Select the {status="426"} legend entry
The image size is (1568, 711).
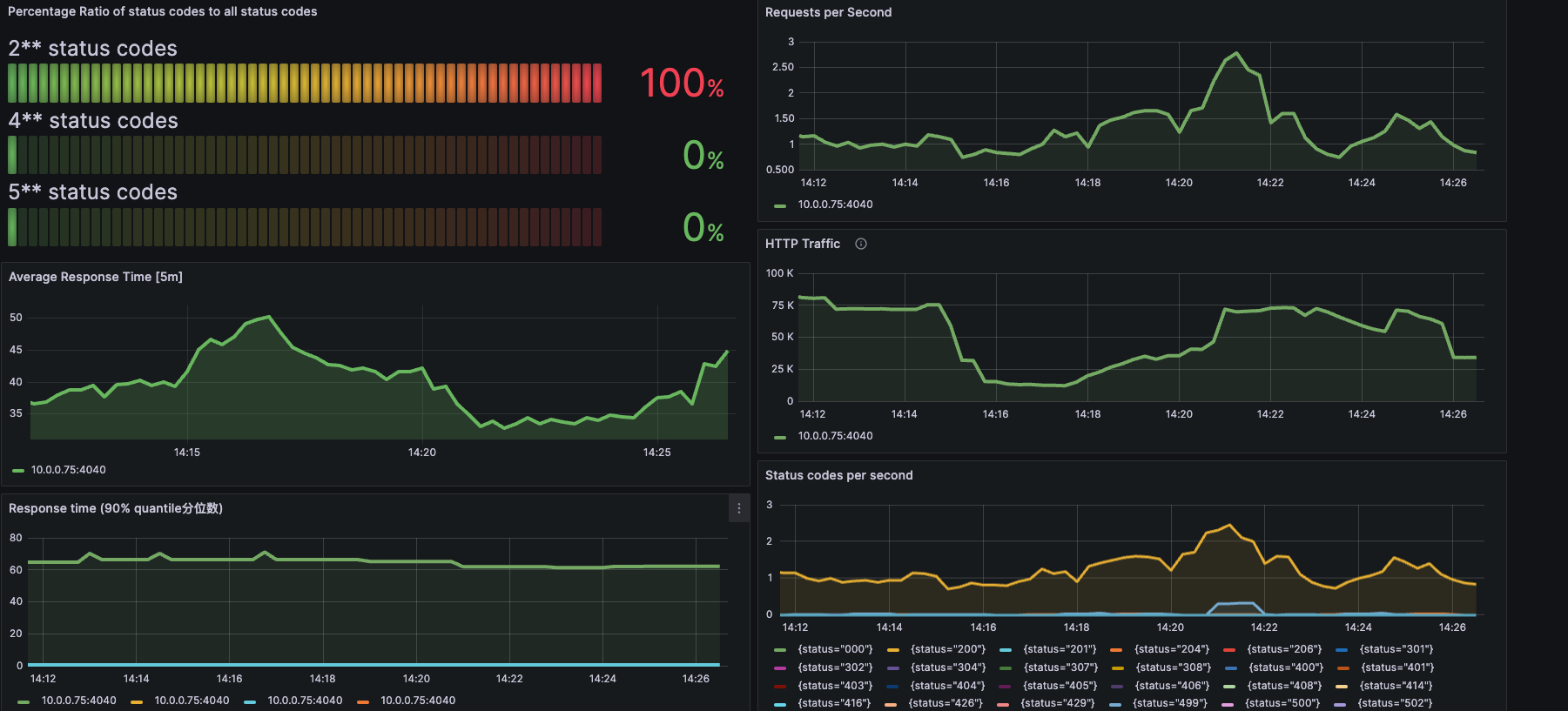coord(946,703)
